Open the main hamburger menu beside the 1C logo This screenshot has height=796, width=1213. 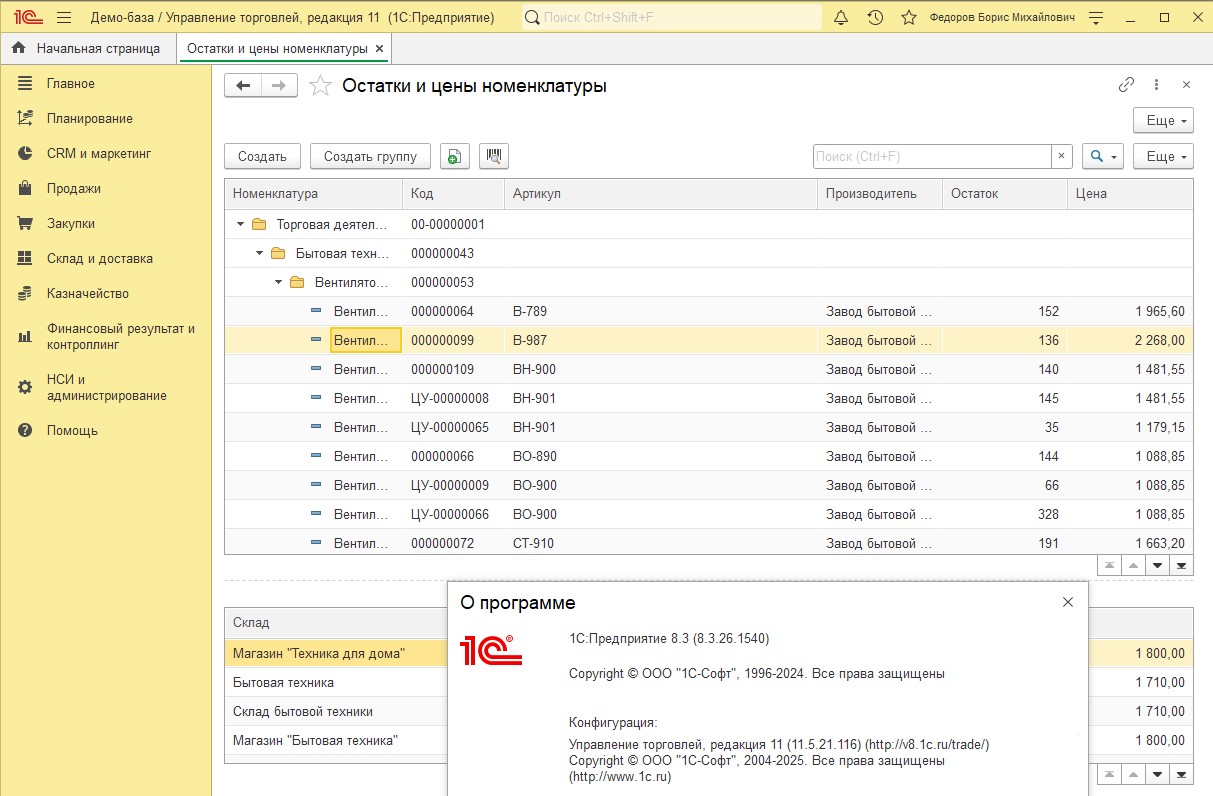coord(65,17)
